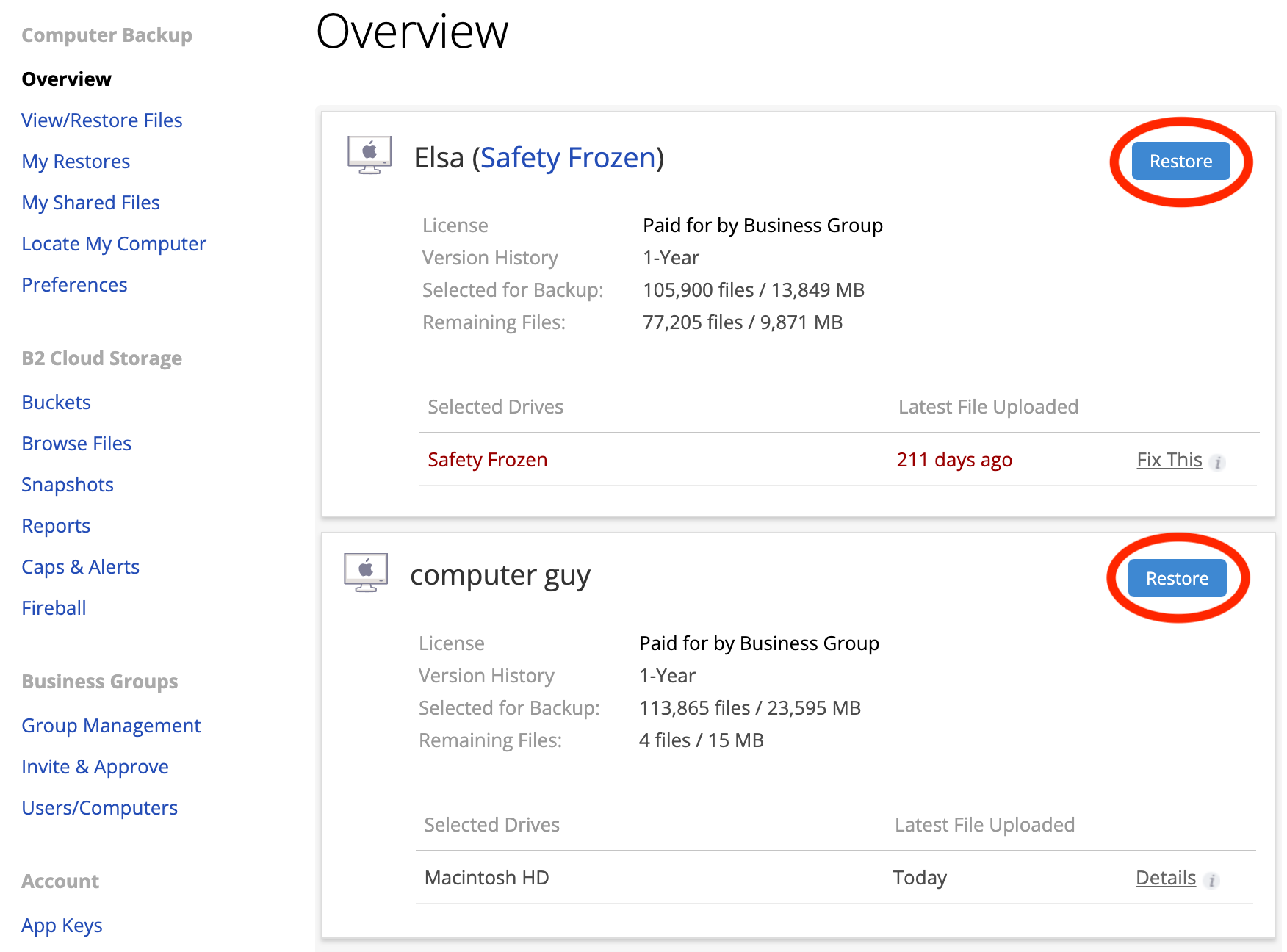Open Users/Computers

99,808
